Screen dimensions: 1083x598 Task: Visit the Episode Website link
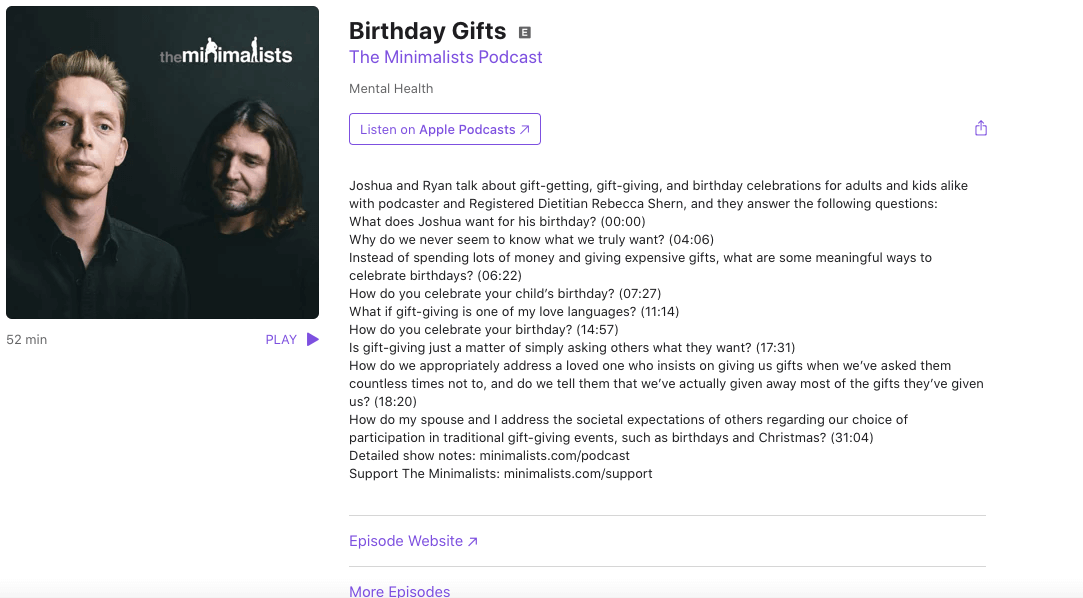[404, 540]
